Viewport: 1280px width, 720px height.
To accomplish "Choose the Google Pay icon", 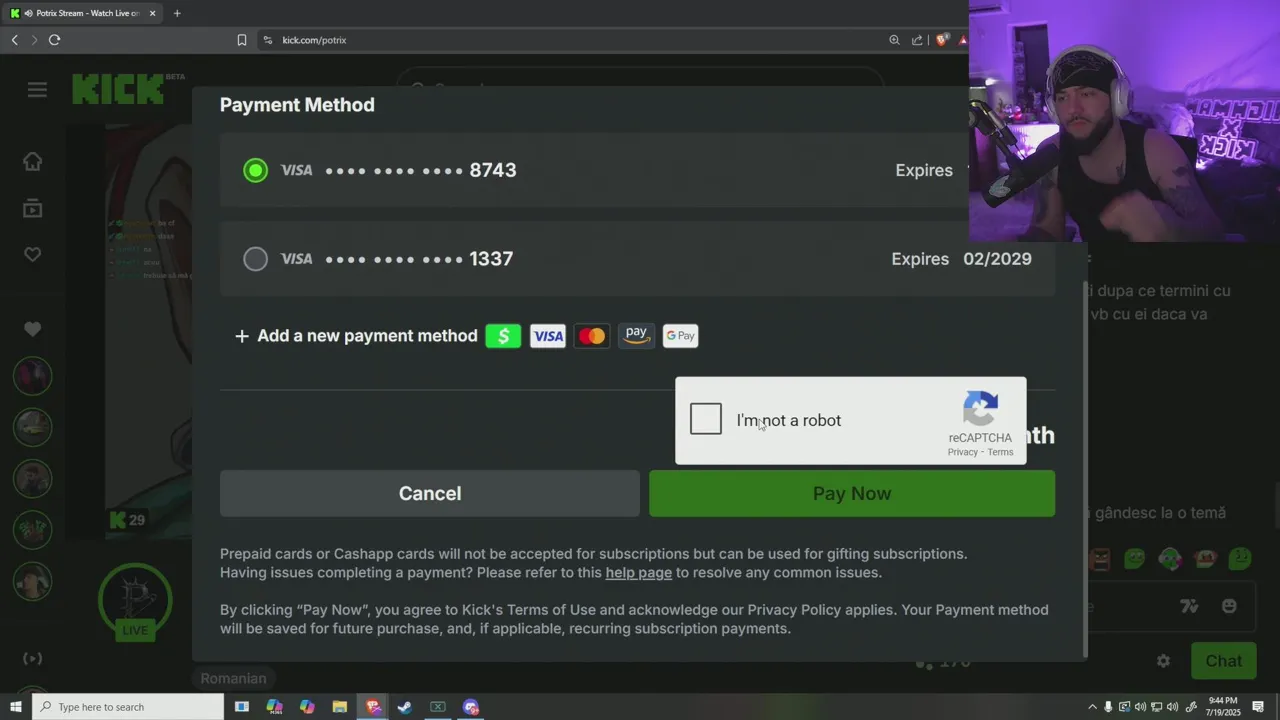I will click(680, 336).
